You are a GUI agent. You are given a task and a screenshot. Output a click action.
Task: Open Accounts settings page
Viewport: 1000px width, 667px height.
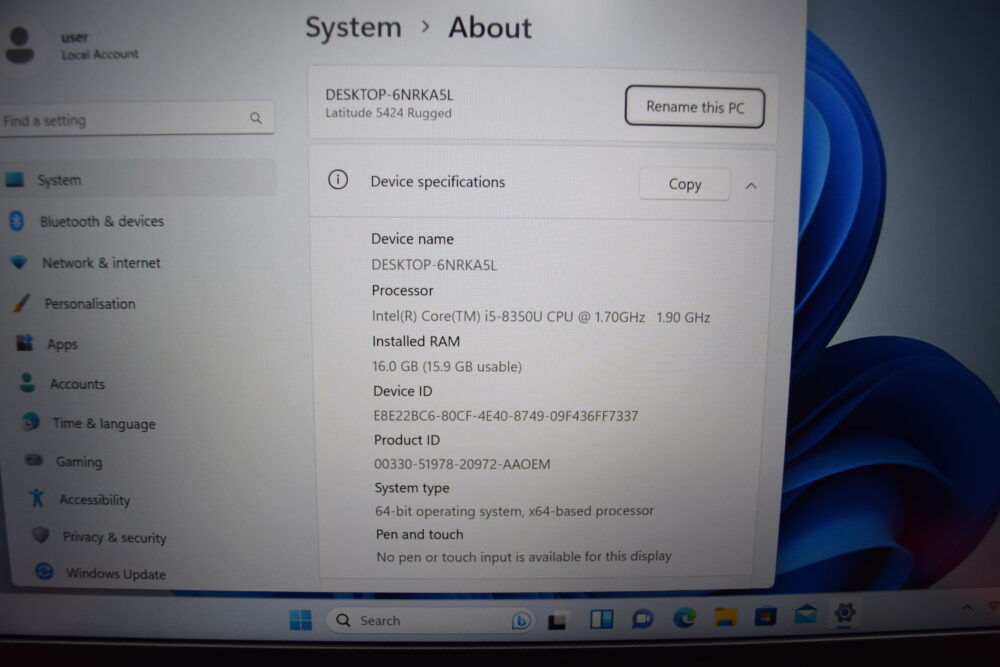point(77,384)
